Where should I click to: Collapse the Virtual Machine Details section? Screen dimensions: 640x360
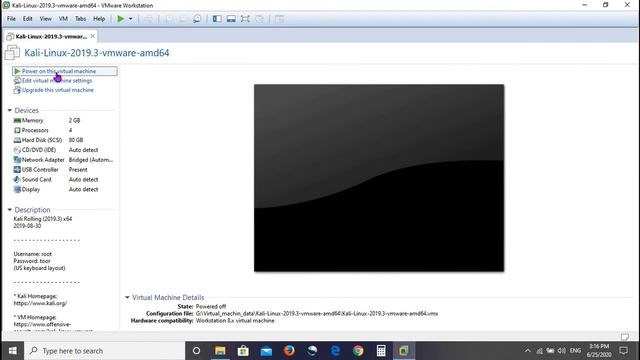point(127,298)
